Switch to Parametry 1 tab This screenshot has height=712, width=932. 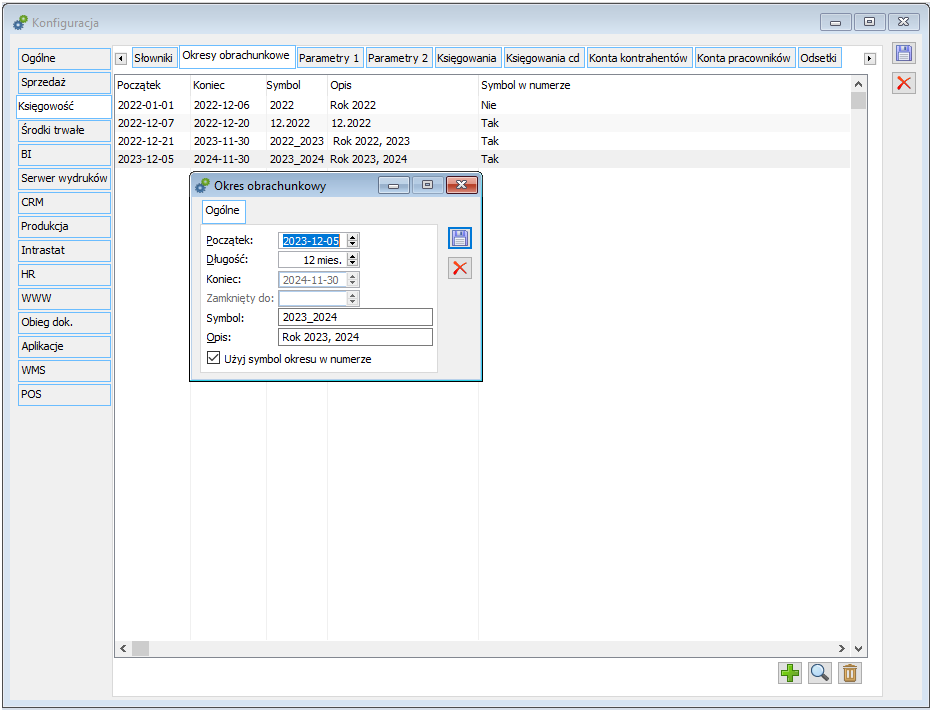pos(329,58)
